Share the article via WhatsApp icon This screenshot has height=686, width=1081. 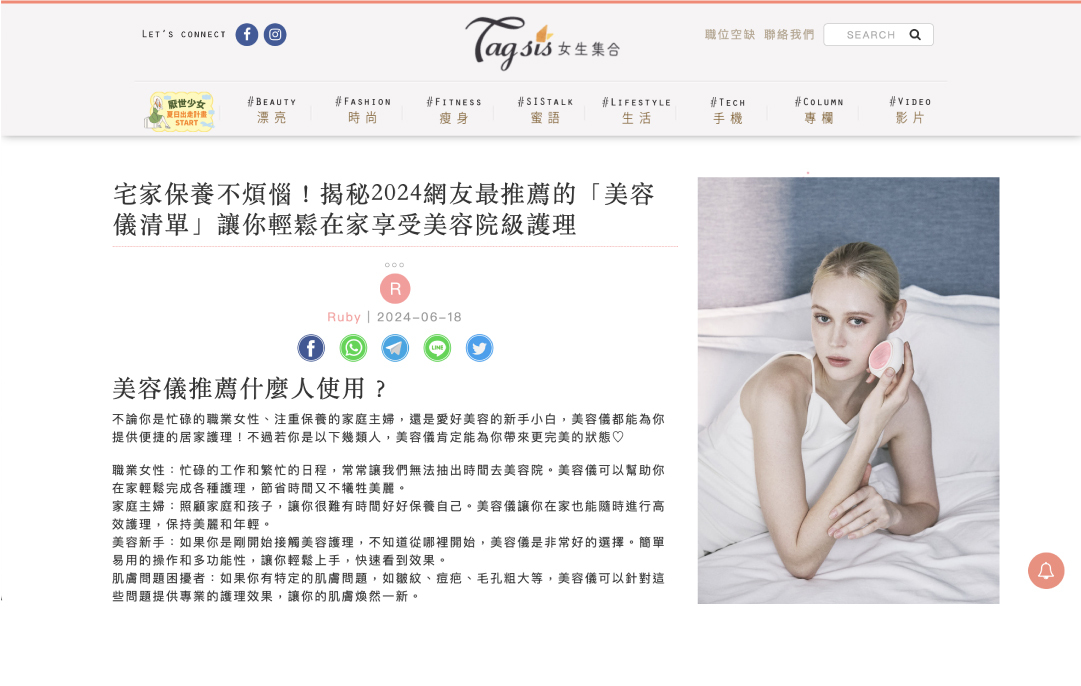353,348
